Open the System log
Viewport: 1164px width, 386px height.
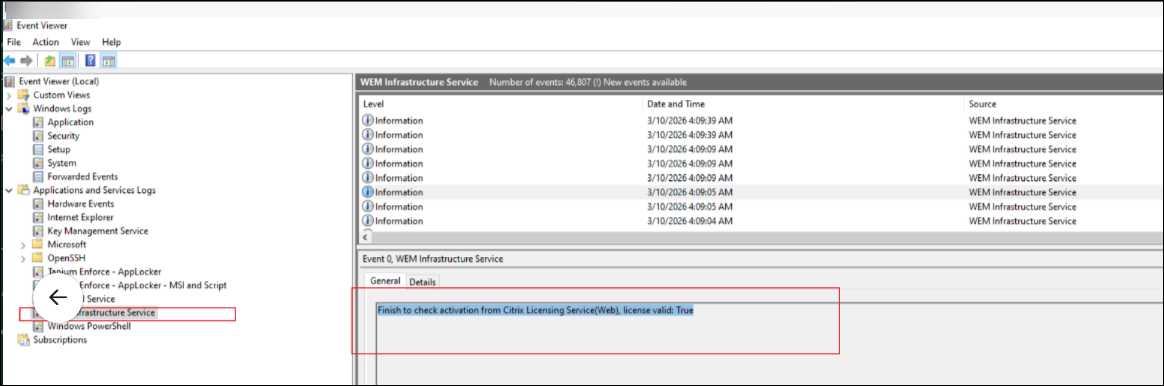pos(62,163)
